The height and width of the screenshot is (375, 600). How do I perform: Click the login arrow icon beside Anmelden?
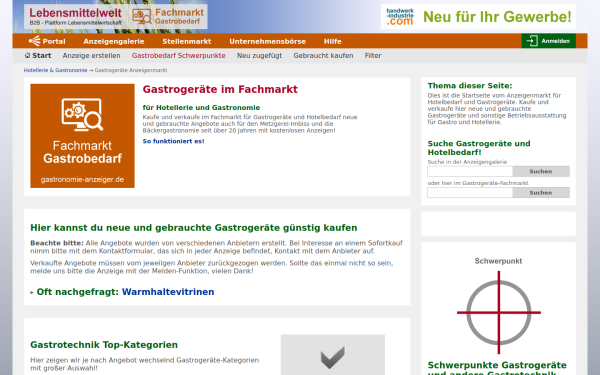point(532,41)
